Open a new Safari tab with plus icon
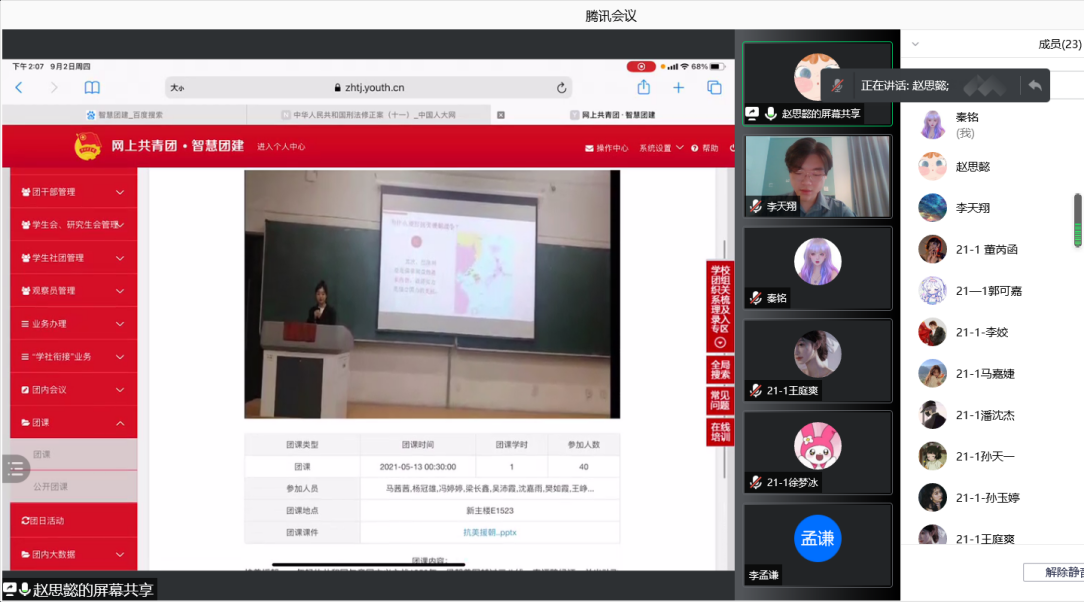Screen dimensions: 1084x602 tap(678, 88)
